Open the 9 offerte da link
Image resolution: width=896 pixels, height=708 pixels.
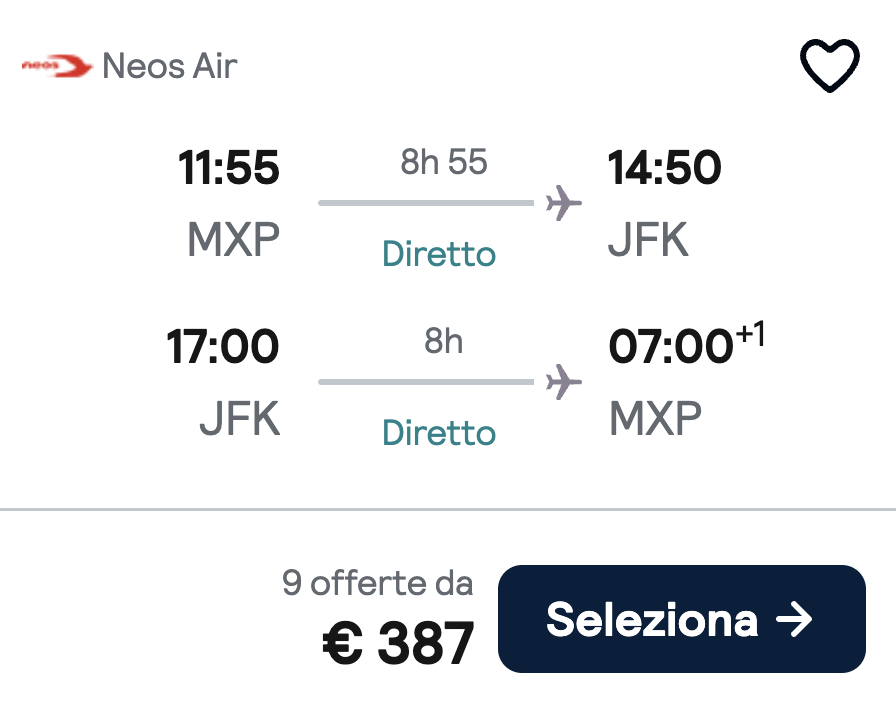click(377, 582)
